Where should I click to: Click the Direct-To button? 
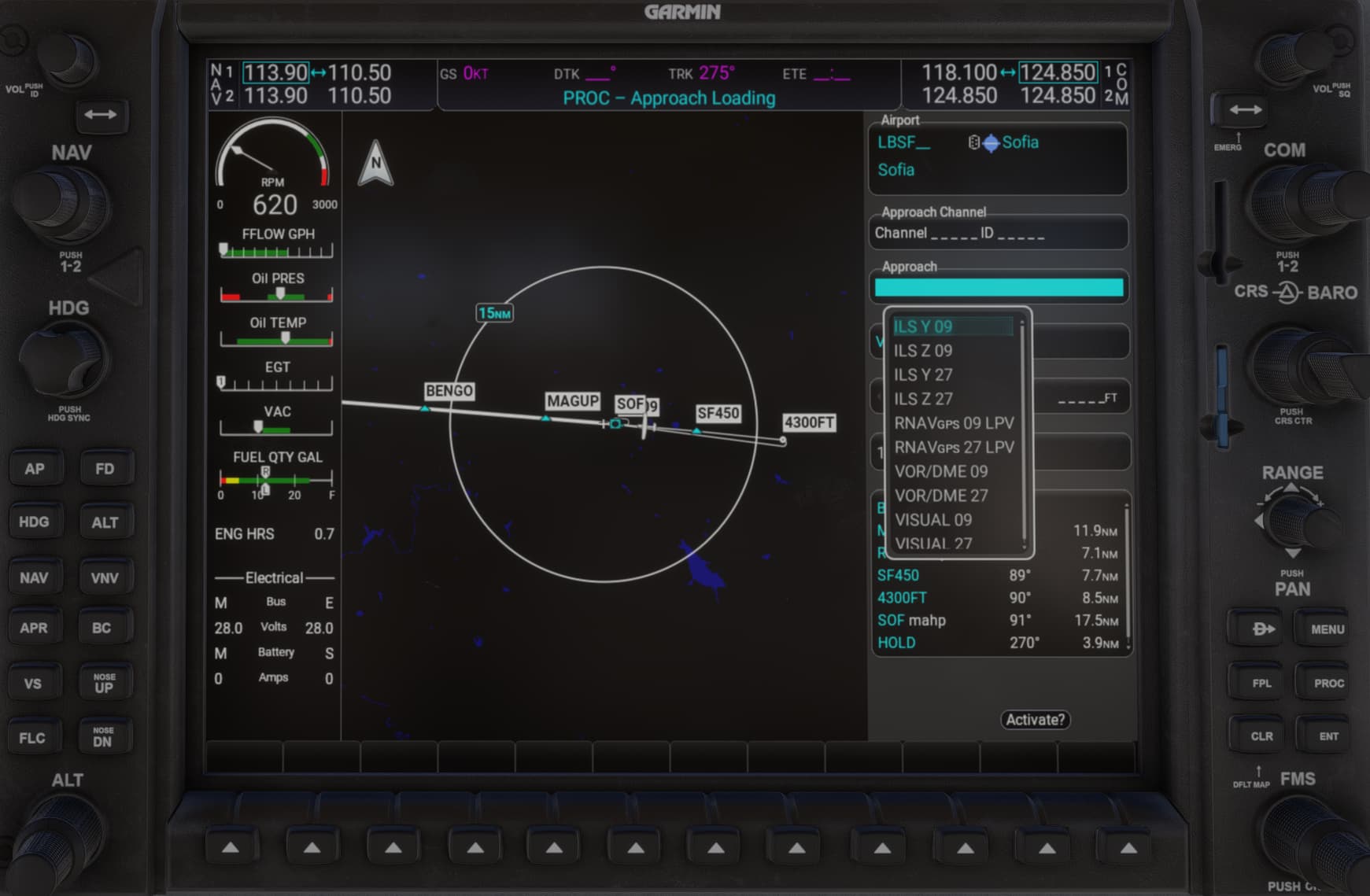point(1262,629)
